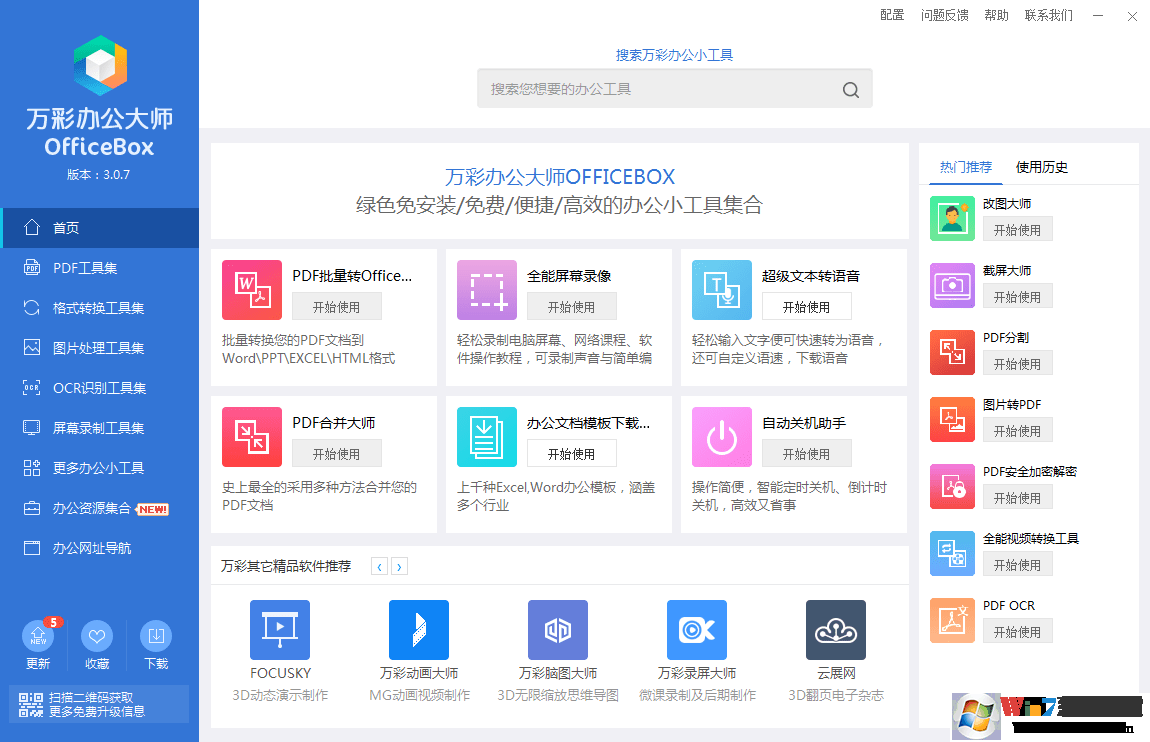Click 开始使用 under PDF合并大师

pos(336,453)
